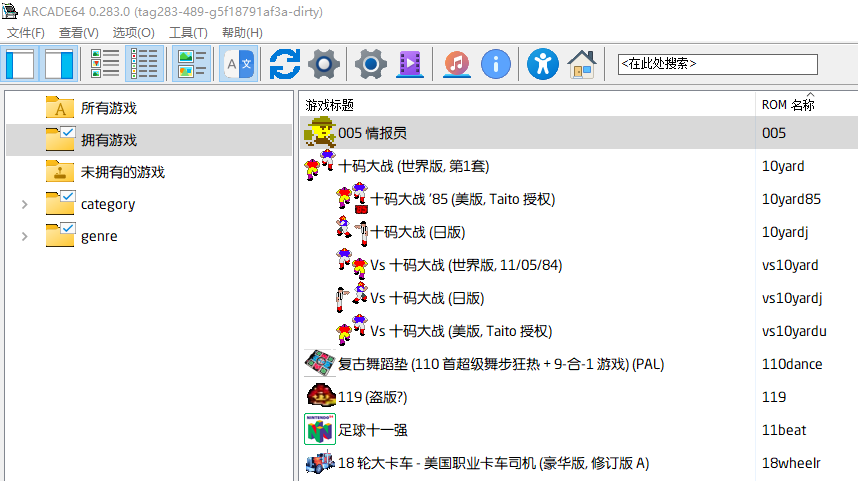Select the 所有游戏 folder
Image resolution: width=858 pixels, height=481 pixels.
109,108
